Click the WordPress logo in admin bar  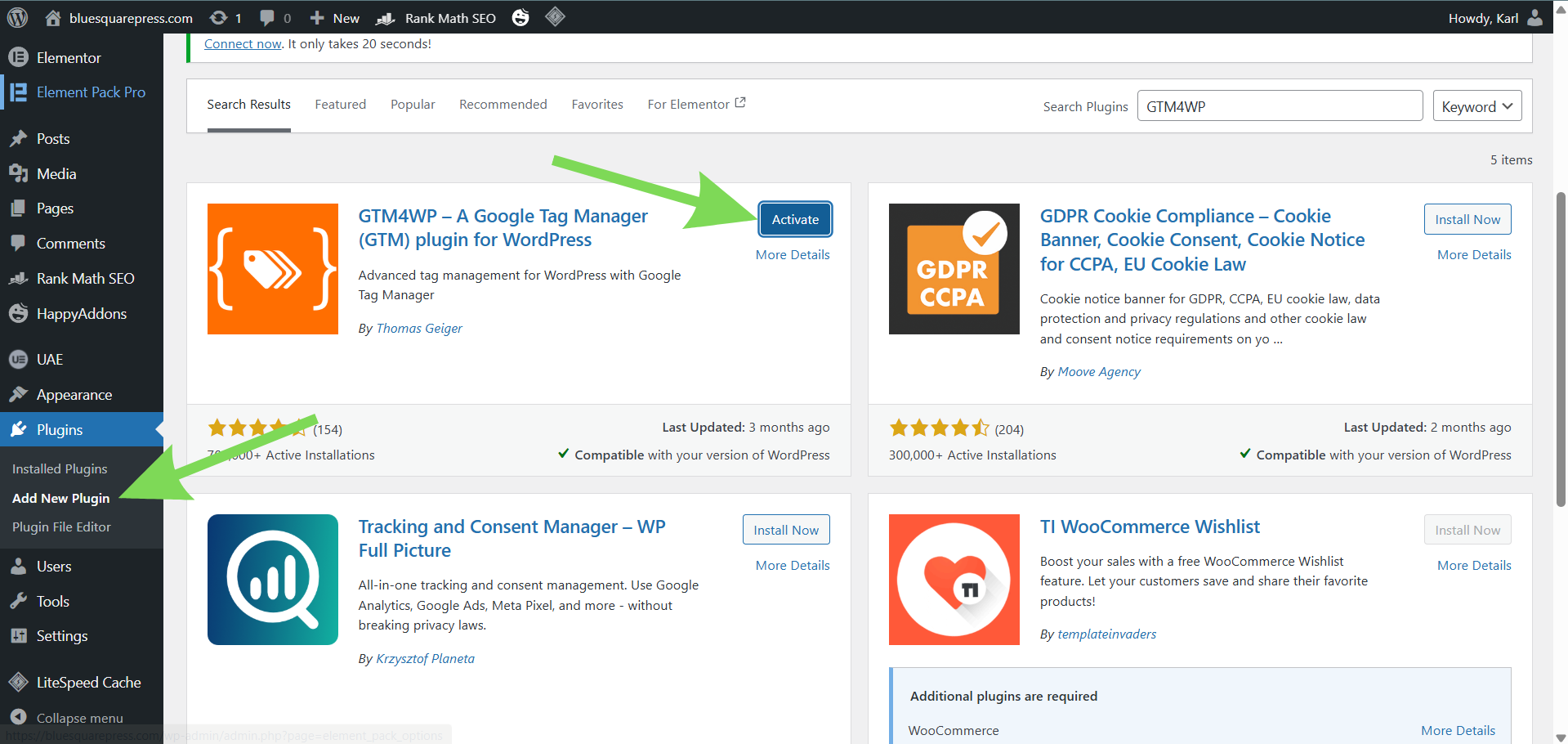[17, 17]
